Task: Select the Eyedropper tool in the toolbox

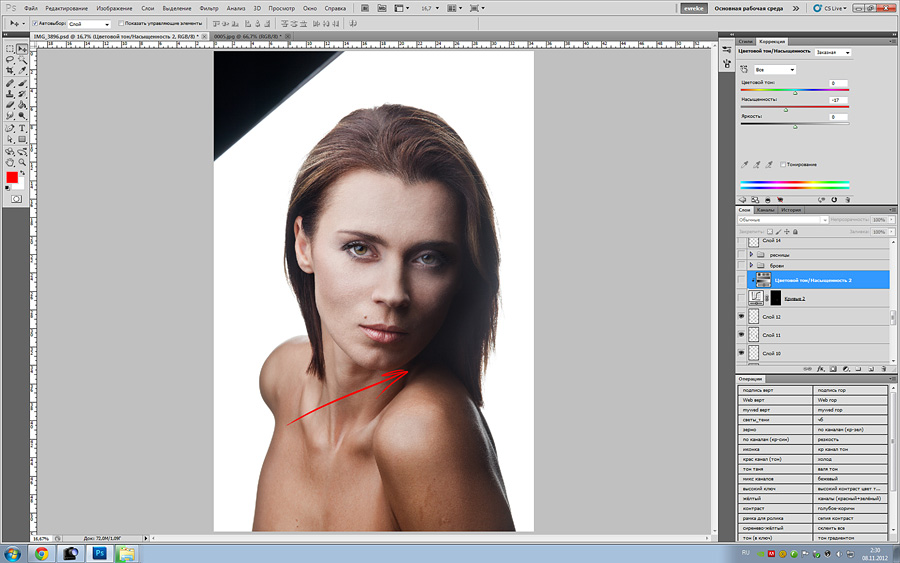Action: tap(22, 70)
